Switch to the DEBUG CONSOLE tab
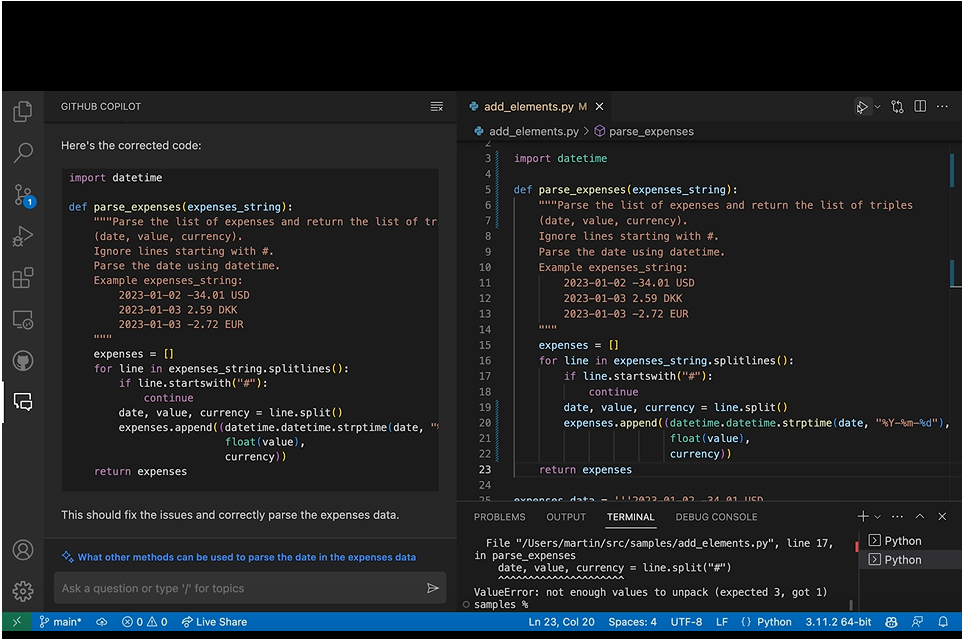Screen dimensions: 965x639 click(x=716, y=517)
